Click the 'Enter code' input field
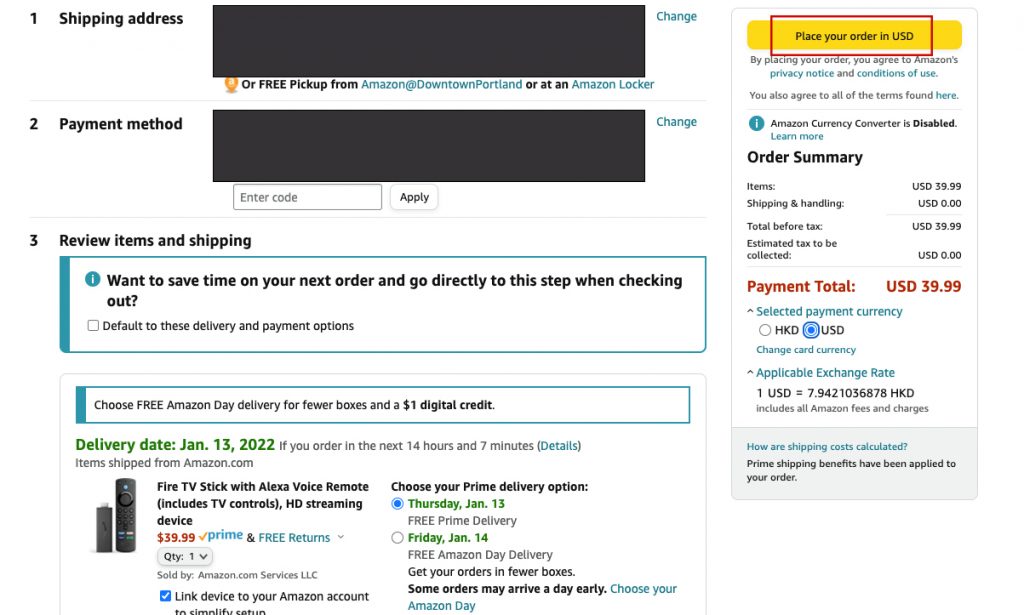Image resolution: width=1024 pixels, height=615 pixels. click(x=308, y=197)
